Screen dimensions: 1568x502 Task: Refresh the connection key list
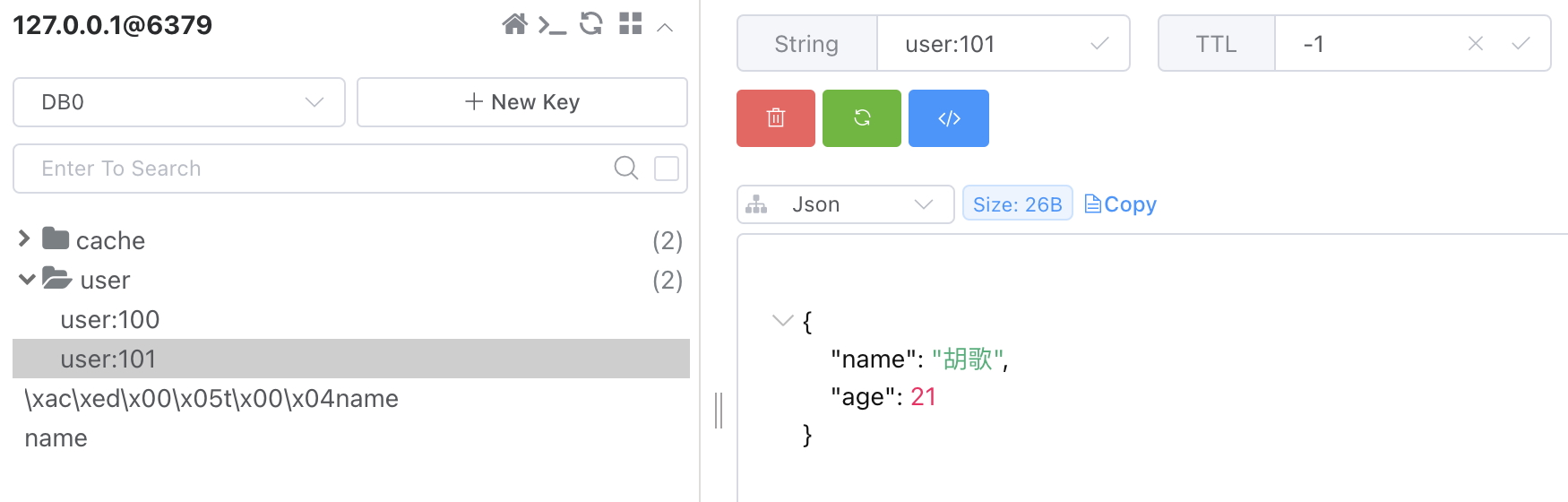tap(591, 24)
